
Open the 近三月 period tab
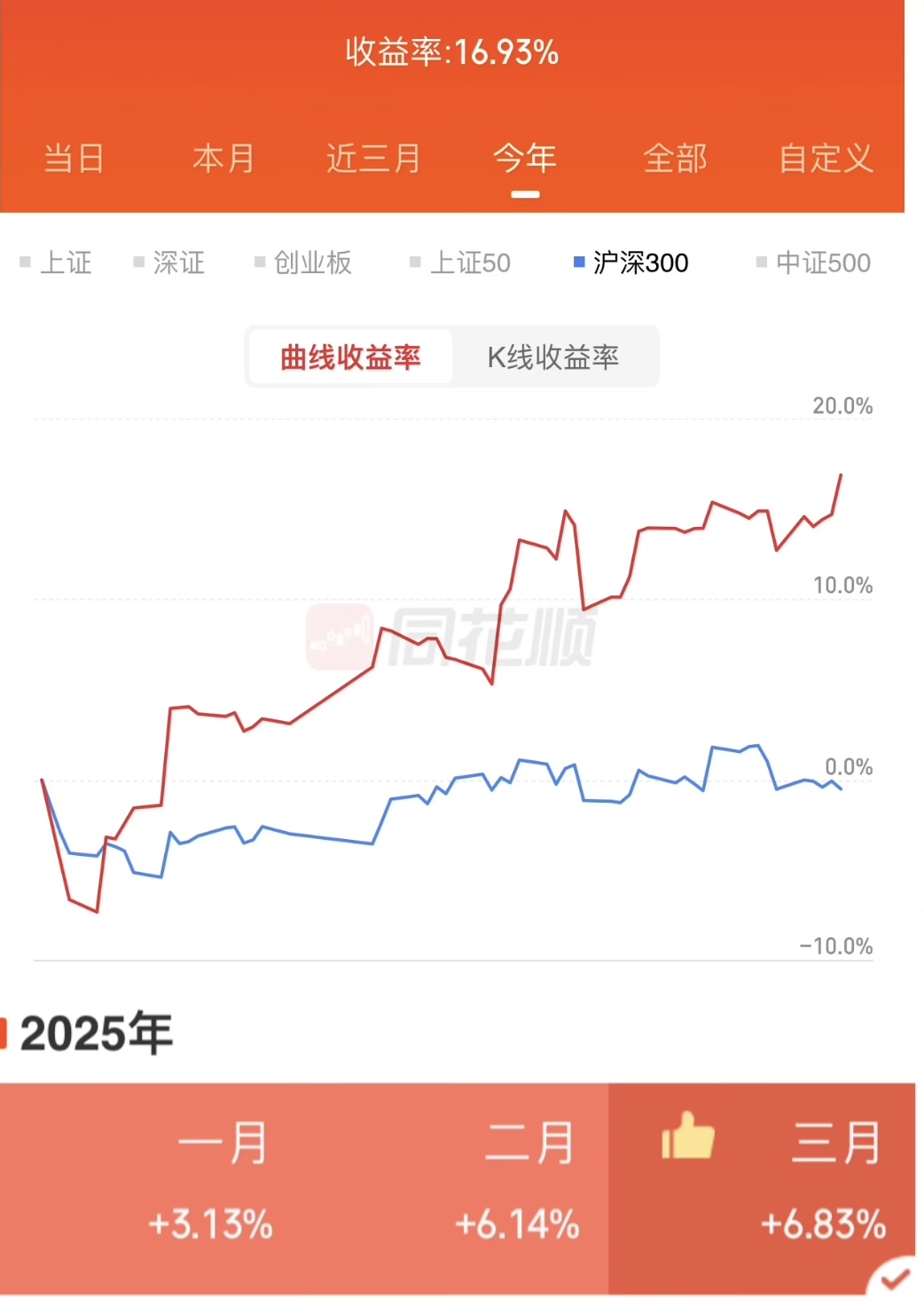point(373,159)
